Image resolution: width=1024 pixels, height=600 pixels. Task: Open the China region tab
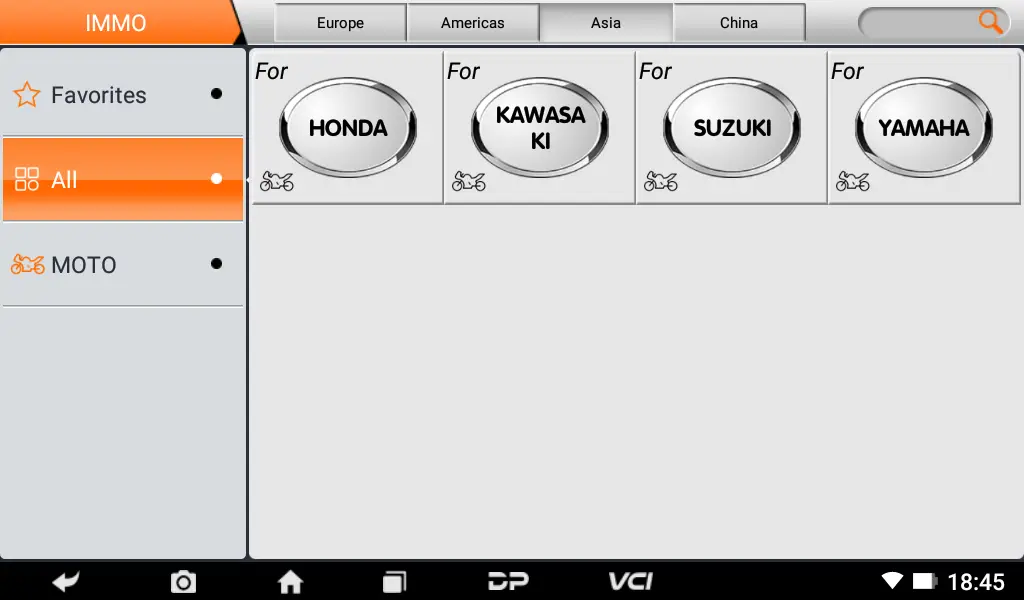tap(739, 23)
